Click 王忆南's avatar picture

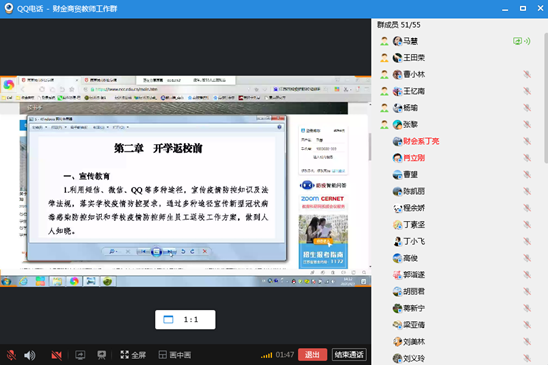tap(397, 91)
